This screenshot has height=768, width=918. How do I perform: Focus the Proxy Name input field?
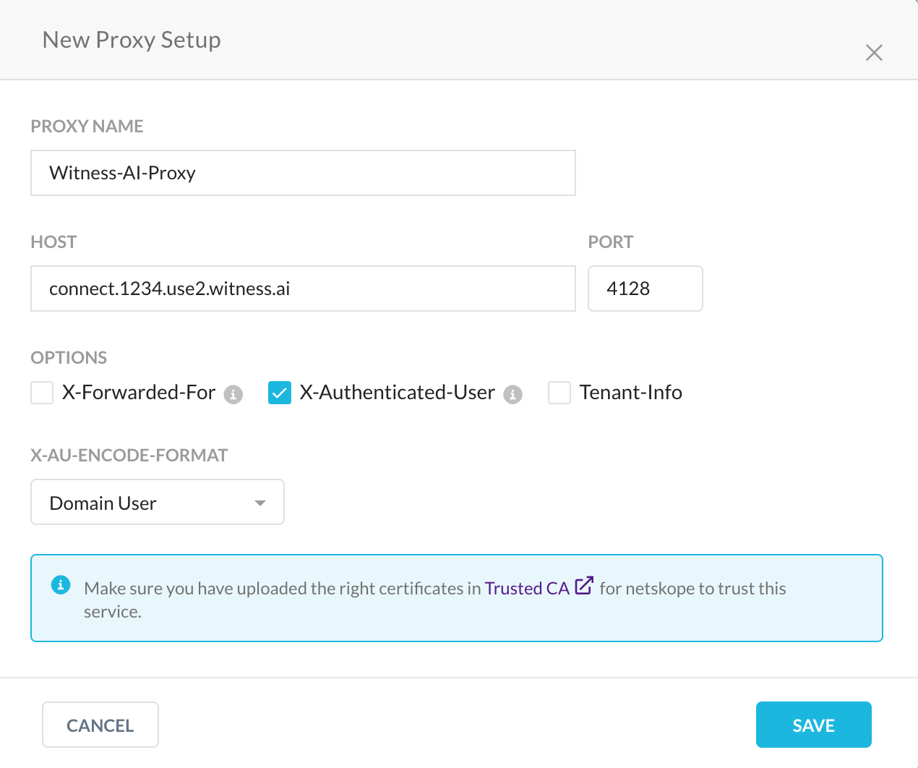[x=303, y=173]
